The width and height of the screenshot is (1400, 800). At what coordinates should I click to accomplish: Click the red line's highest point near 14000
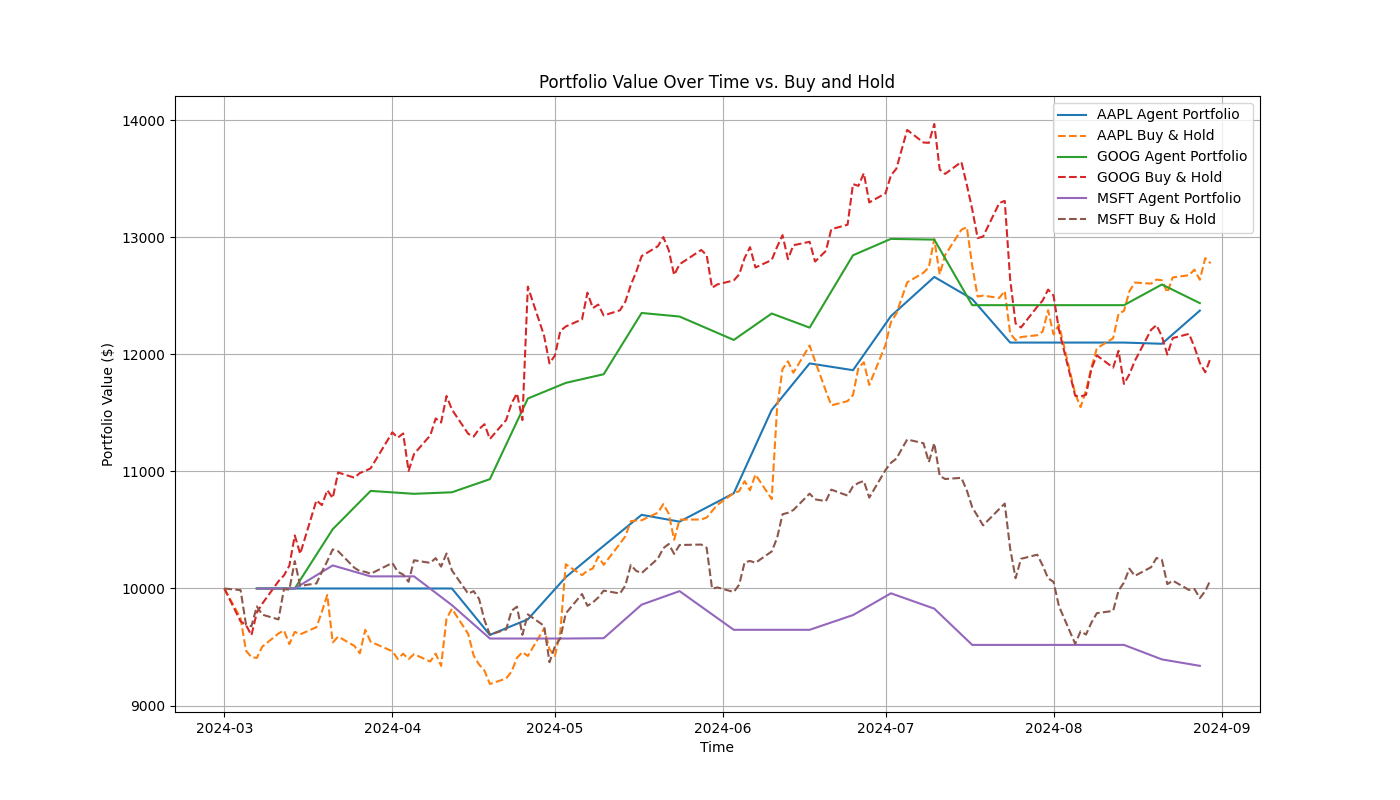932,123
